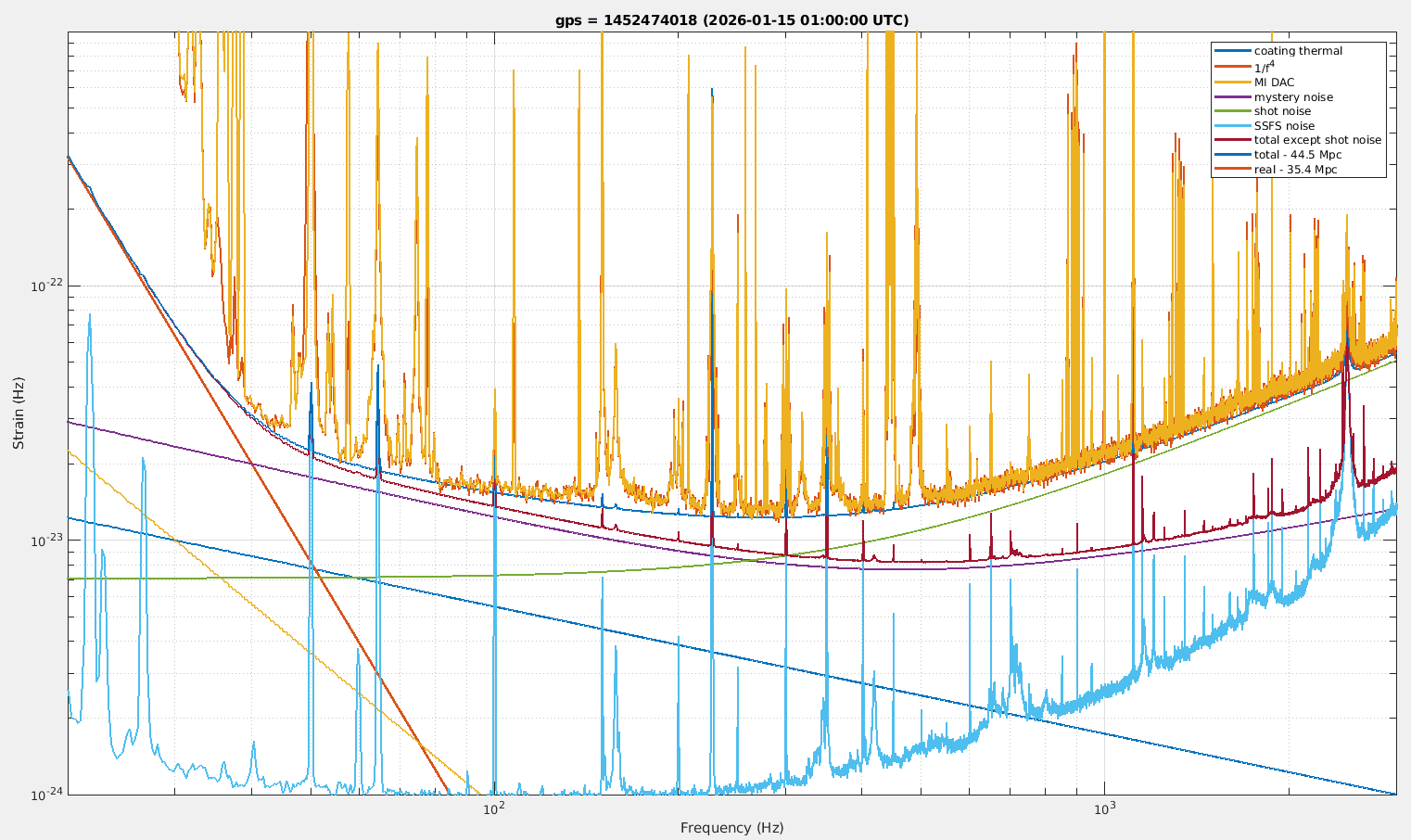Pick the 'SSFS noise' legend label

pyautogui.click(x=1284, y=126)
